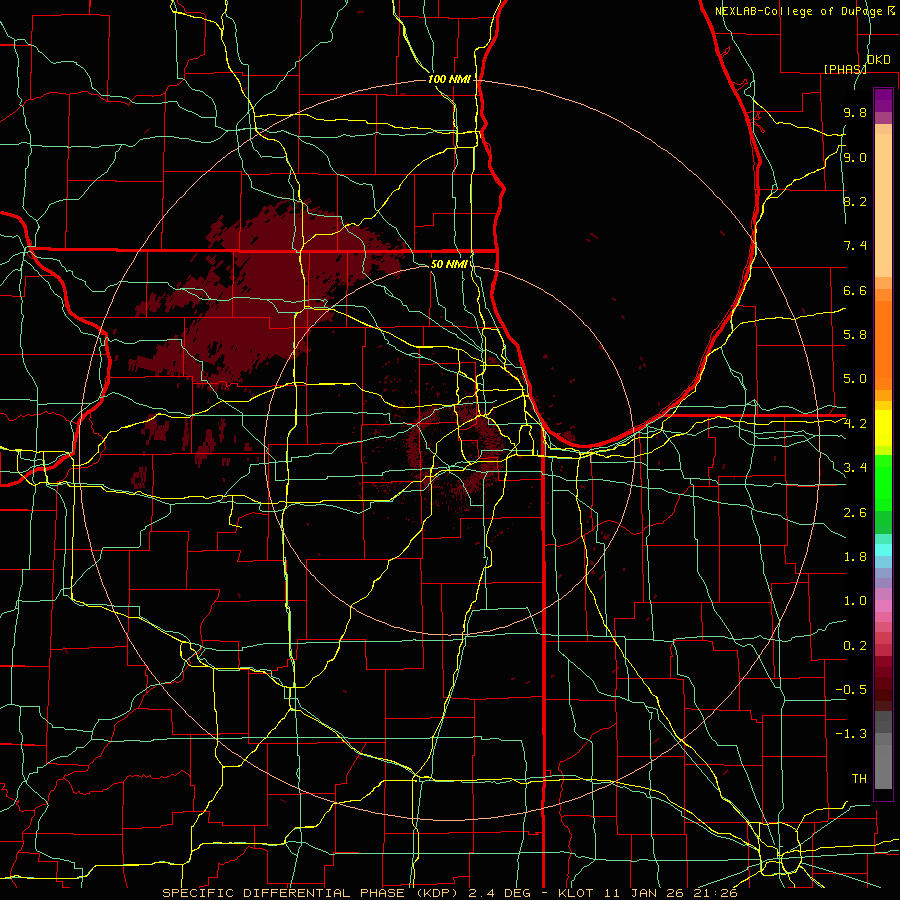This screenshot has width=900, height=900.
Task: Click the TH threshold label on scale
Action: (x=859, y=778)
